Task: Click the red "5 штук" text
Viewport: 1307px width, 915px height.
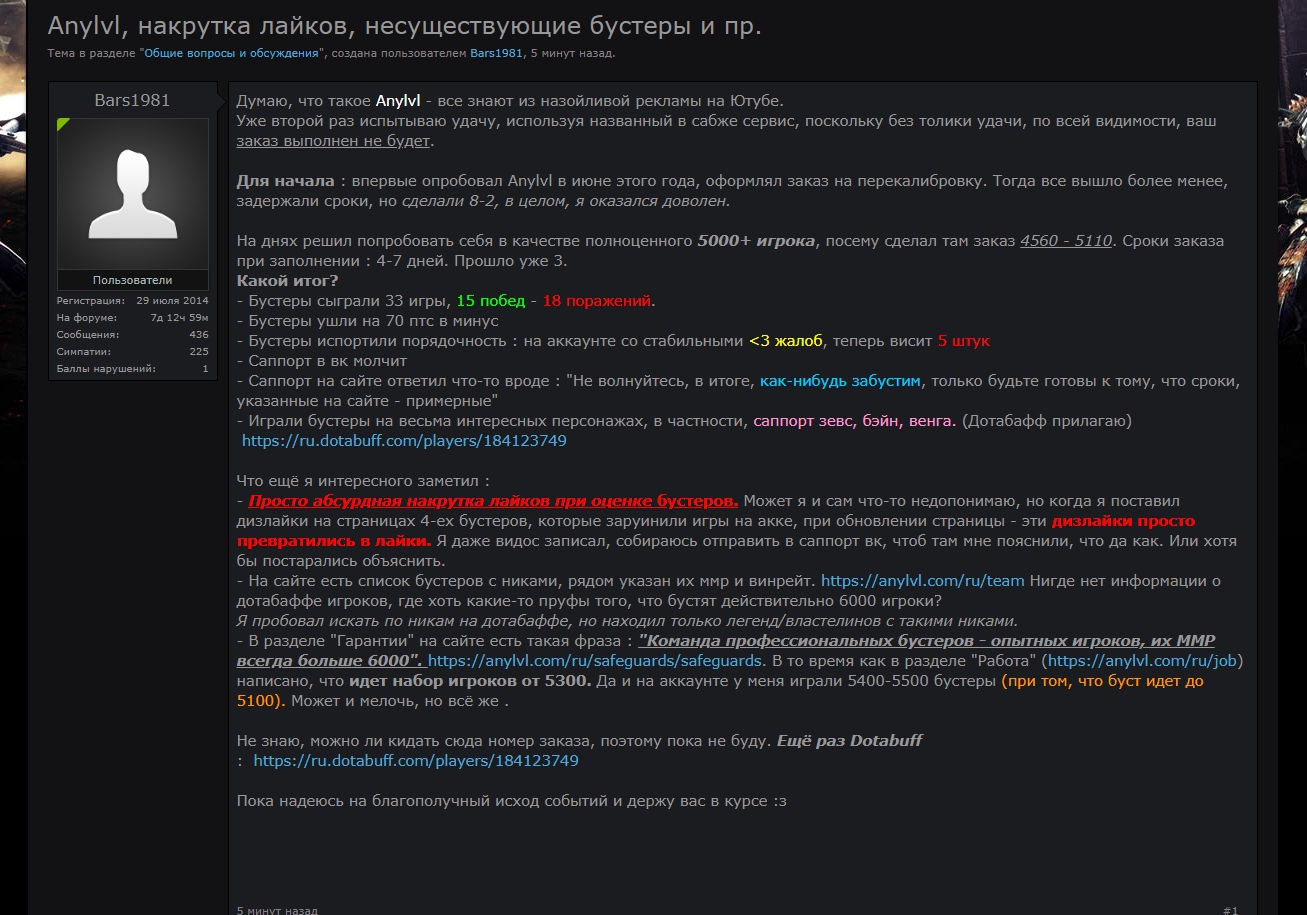Action: 964,340
